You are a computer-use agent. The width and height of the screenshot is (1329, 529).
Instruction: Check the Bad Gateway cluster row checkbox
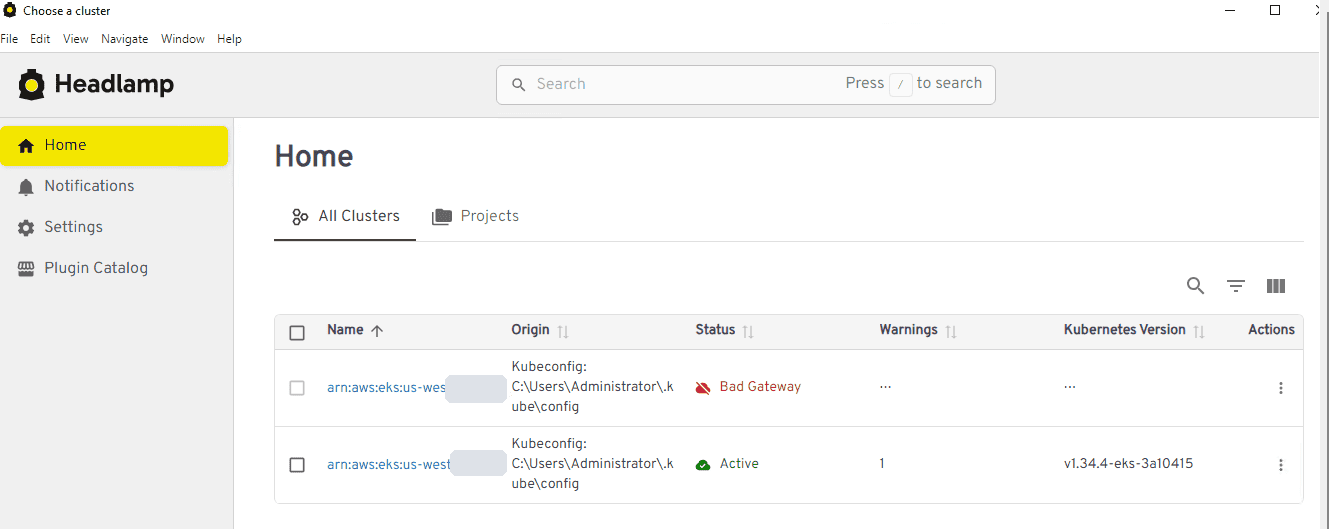[297, 388]
